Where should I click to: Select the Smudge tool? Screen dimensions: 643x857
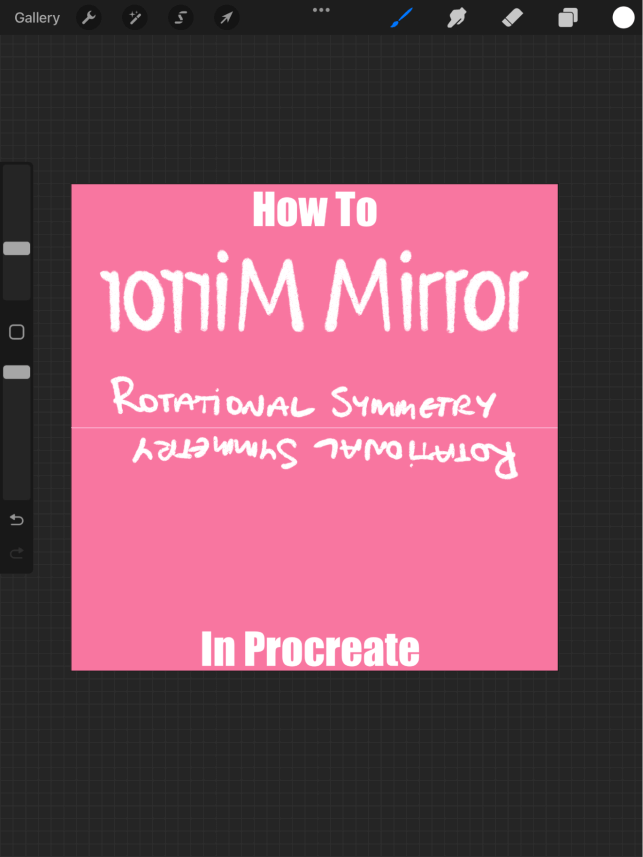[457, 17]
